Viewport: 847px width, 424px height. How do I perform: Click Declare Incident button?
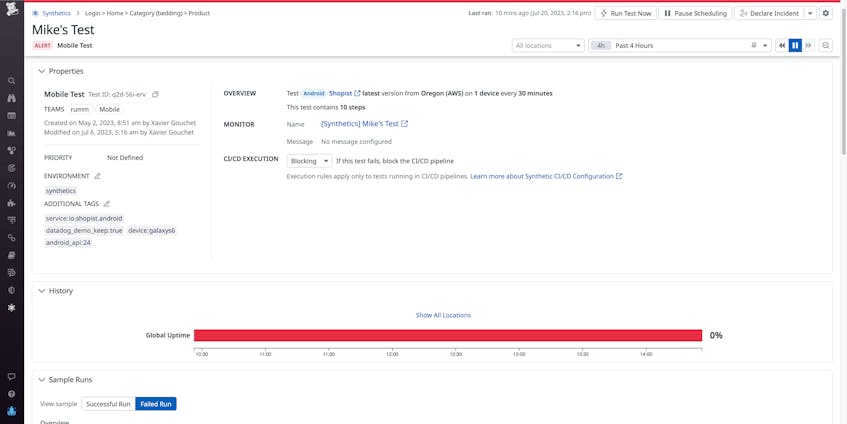(x=769, y=14)
